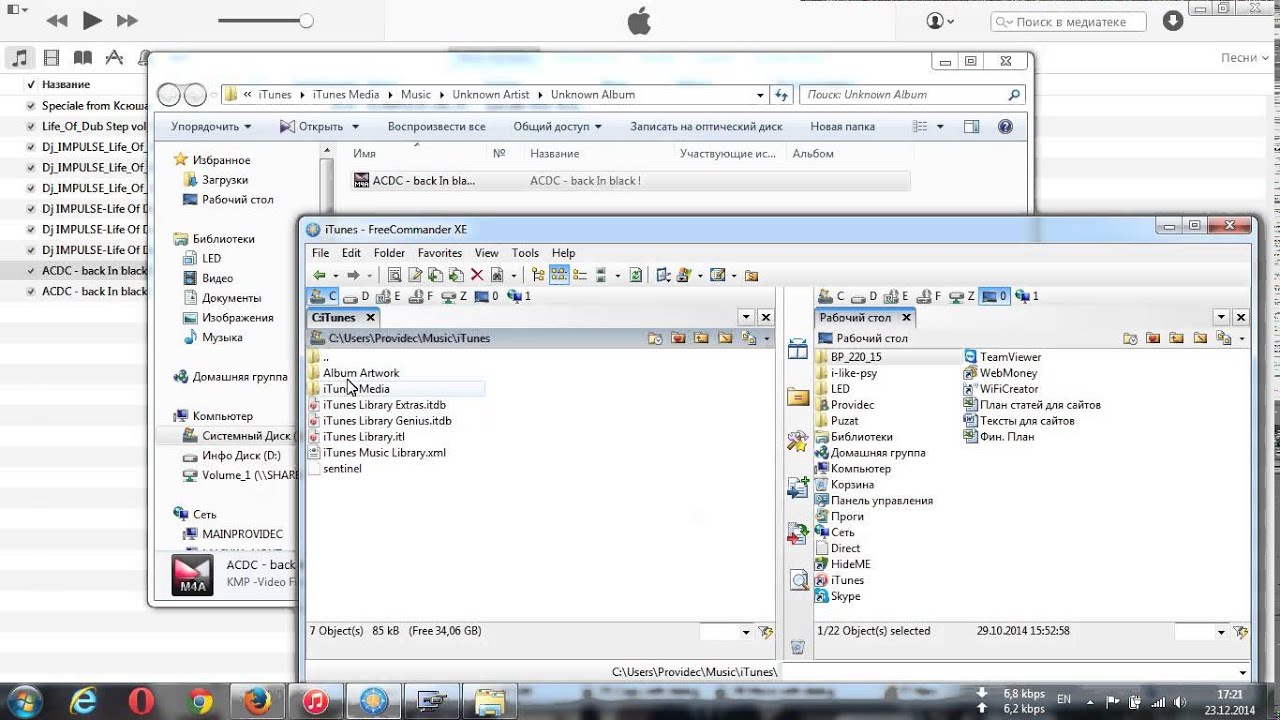Click Открыть button in Explorer toolbar
Viewport: 1280px width, 720px height.
[311, 127]
